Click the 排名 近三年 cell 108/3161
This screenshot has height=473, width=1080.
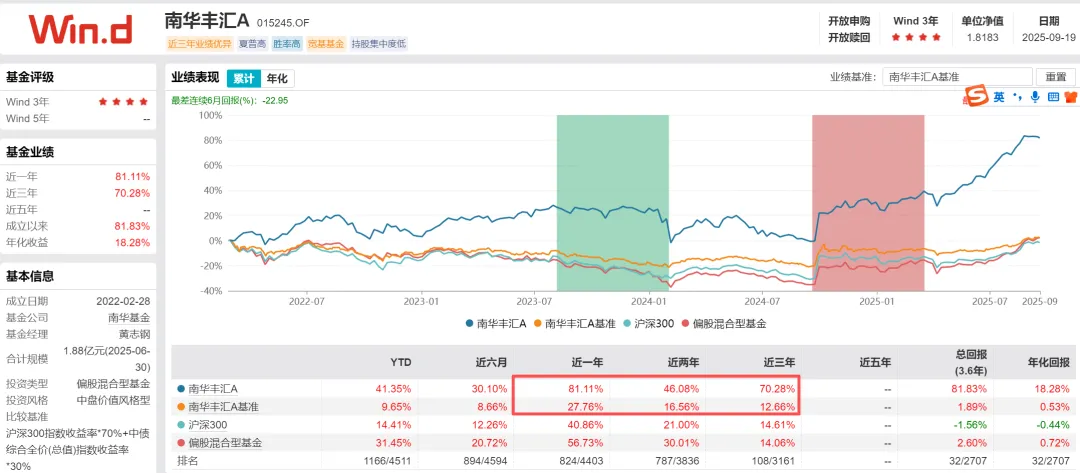click(775, 461)
